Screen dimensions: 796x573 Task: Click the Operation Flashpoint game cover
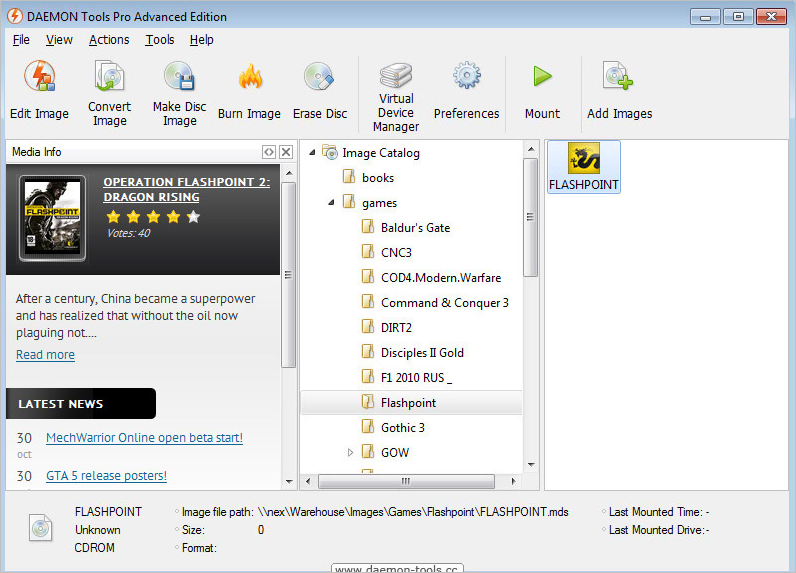52,218
